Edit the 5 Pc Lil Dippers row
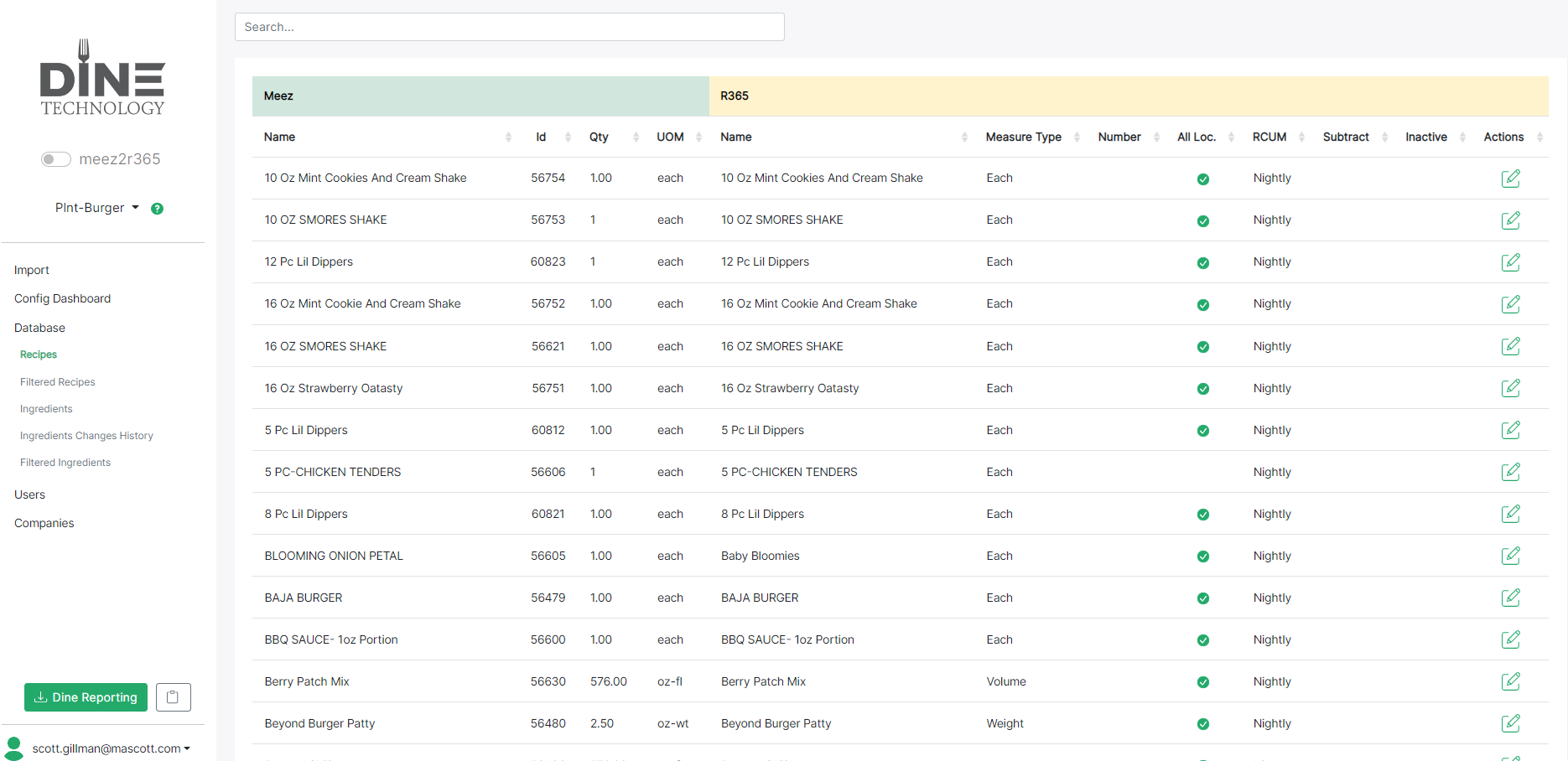Viewport: 1568px width, 761px height. [x=1510, y=430]
